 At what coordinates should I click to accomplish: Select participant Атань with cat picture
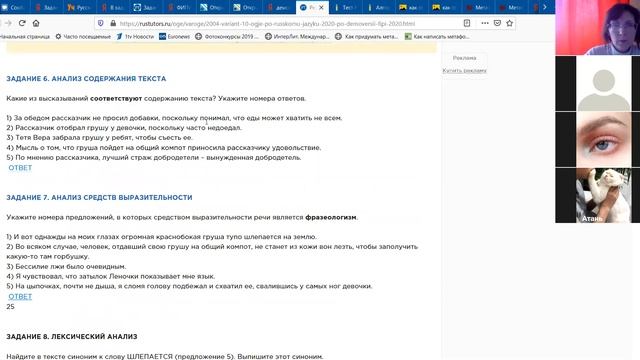pyautogui.click(x=598, y=196)
